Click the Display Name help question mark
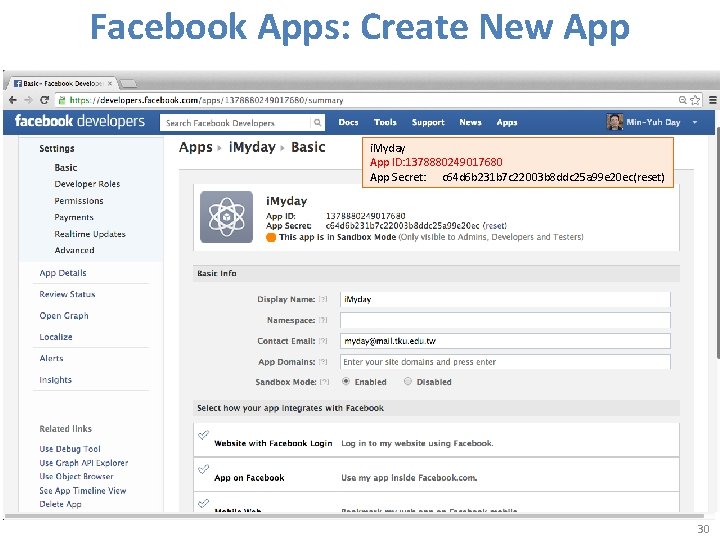Image resolution: width=720 pixels, height=540 pixels. tap(323, 299)
